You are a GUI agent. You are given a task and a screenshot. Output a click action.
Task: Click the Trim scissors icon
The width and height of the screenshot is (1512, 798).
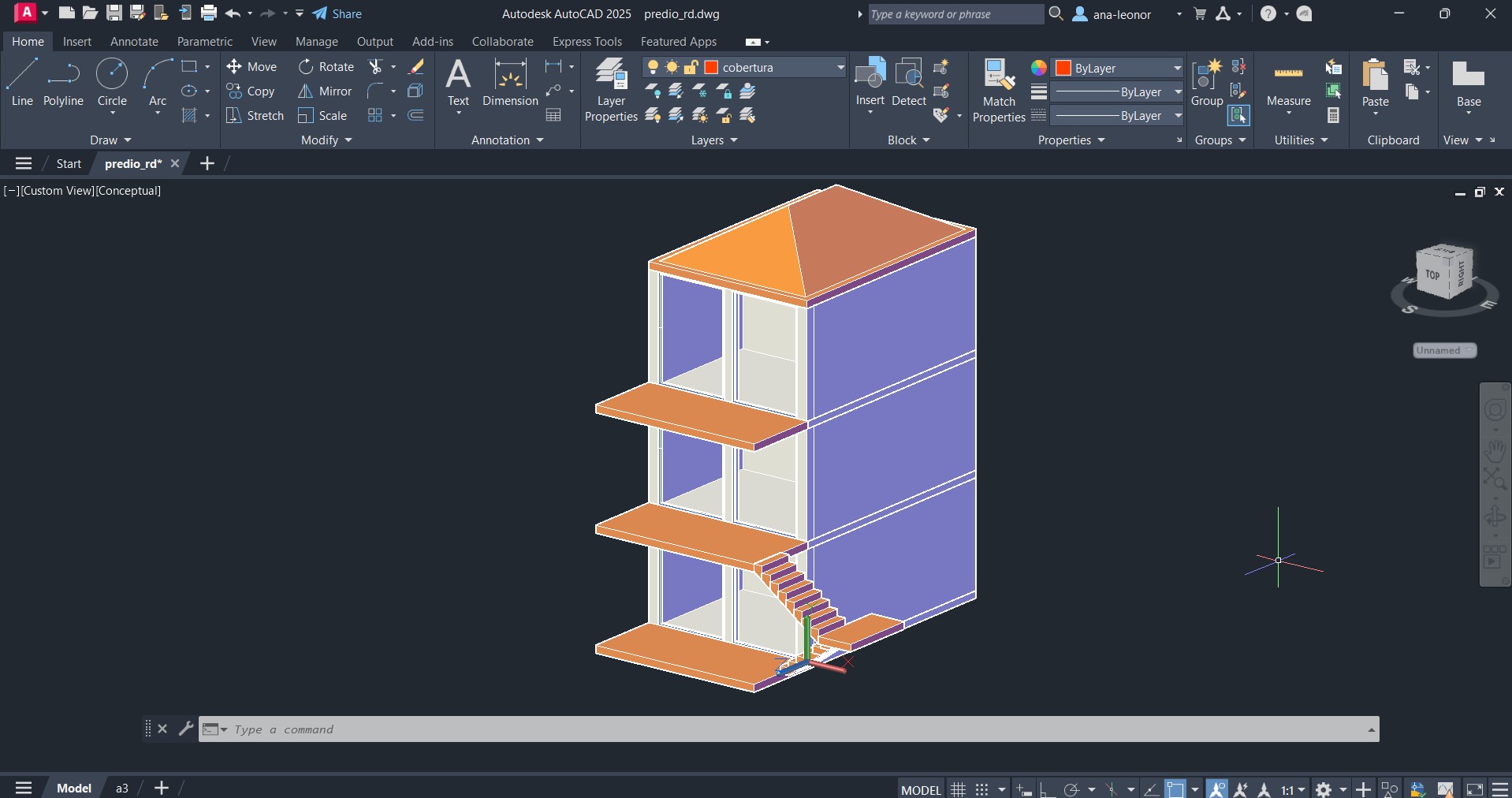tap(376, 67)
